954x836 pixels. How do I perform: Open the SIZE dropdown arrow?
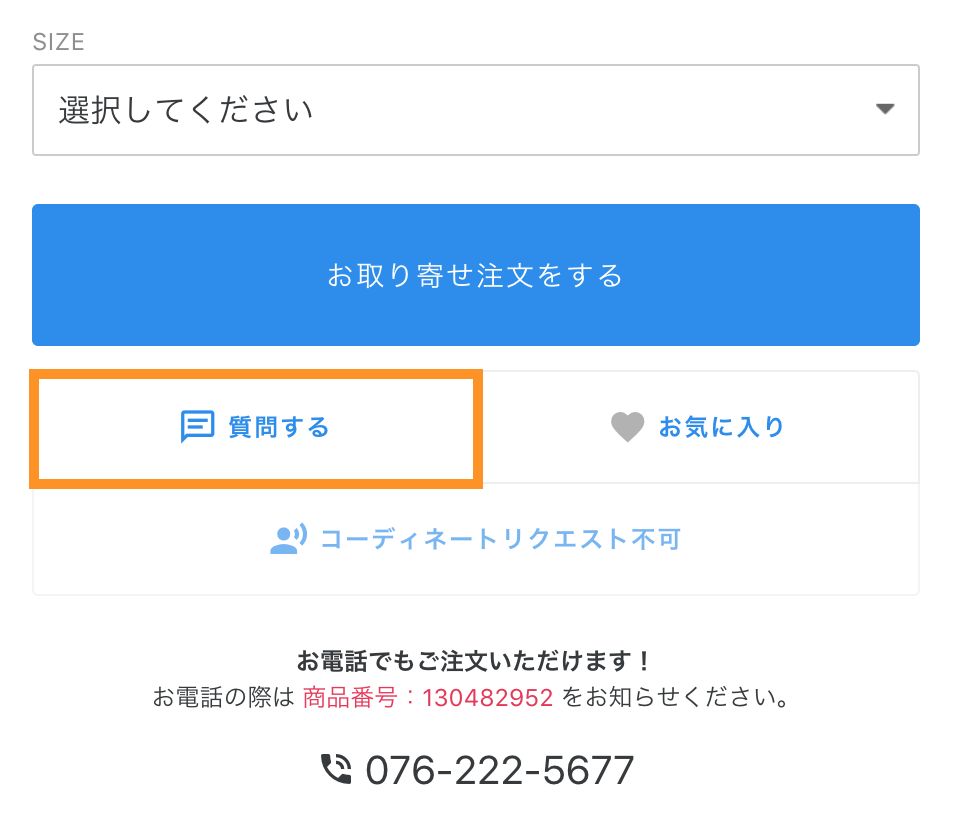[x=885, y=110]
